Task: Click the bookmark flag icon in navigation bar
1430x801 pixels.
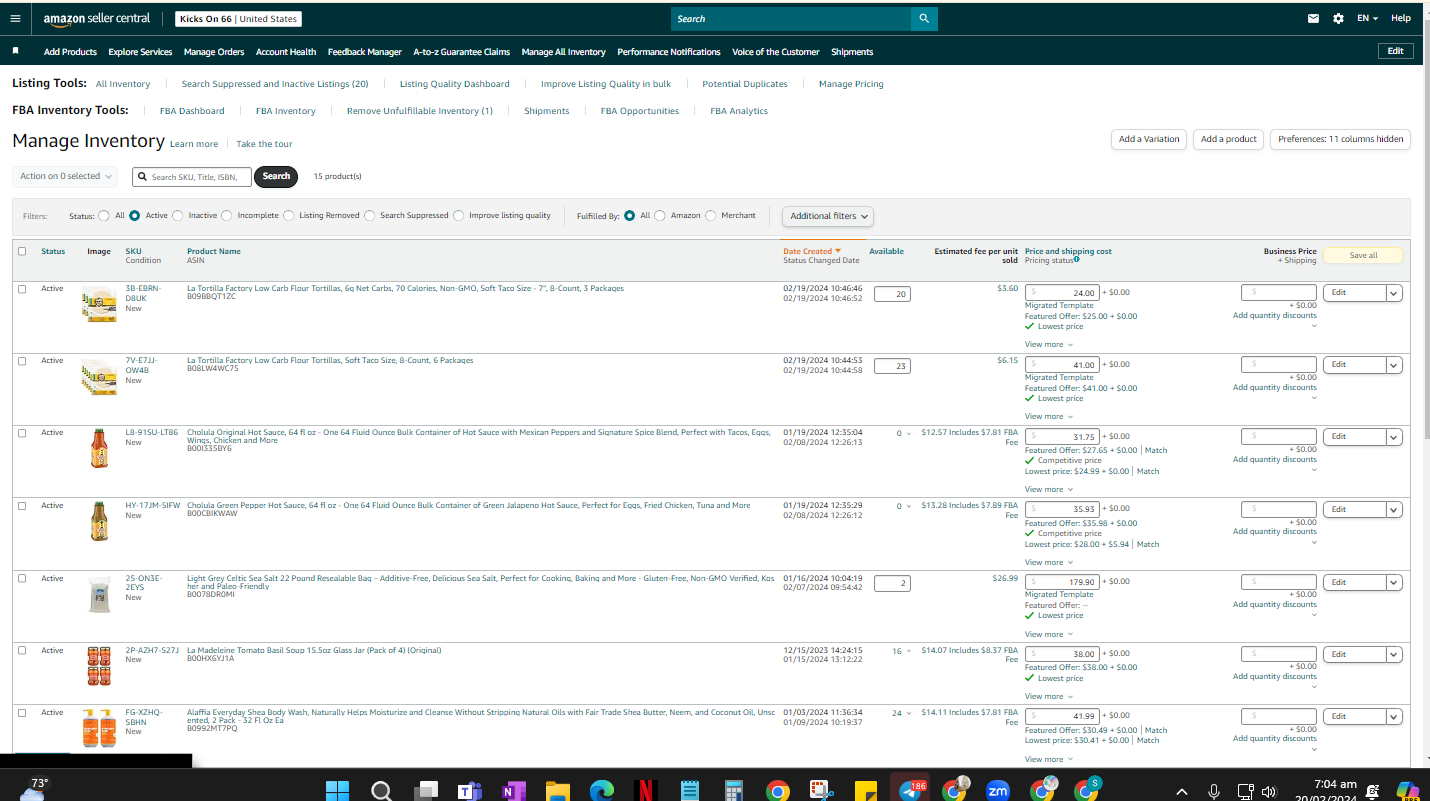Action: (15, 50)
